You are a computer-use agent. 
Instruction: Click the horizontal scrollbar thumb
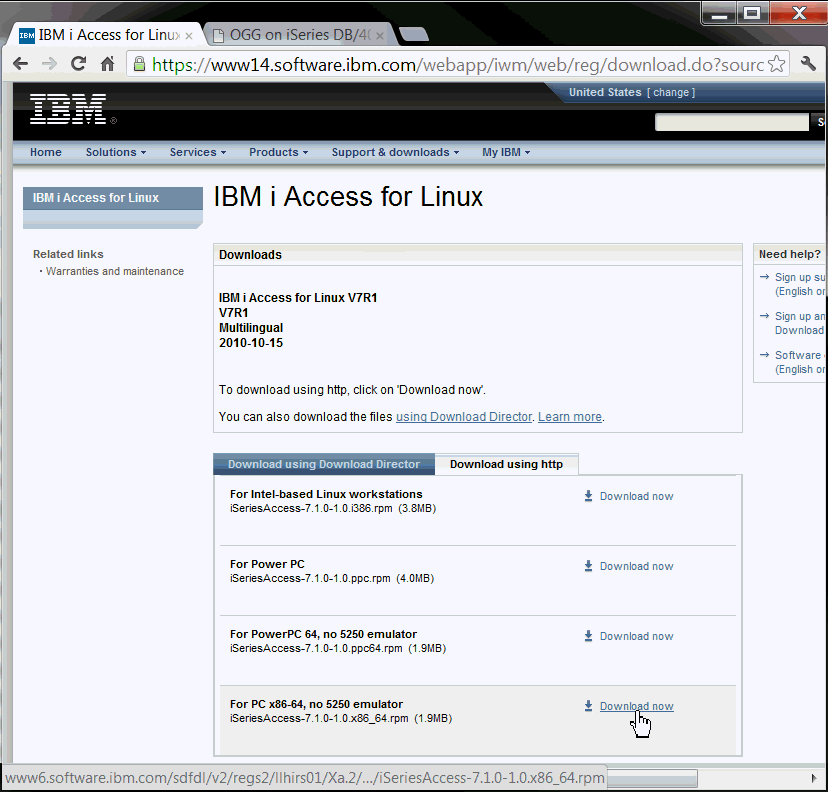pos(652,778)
